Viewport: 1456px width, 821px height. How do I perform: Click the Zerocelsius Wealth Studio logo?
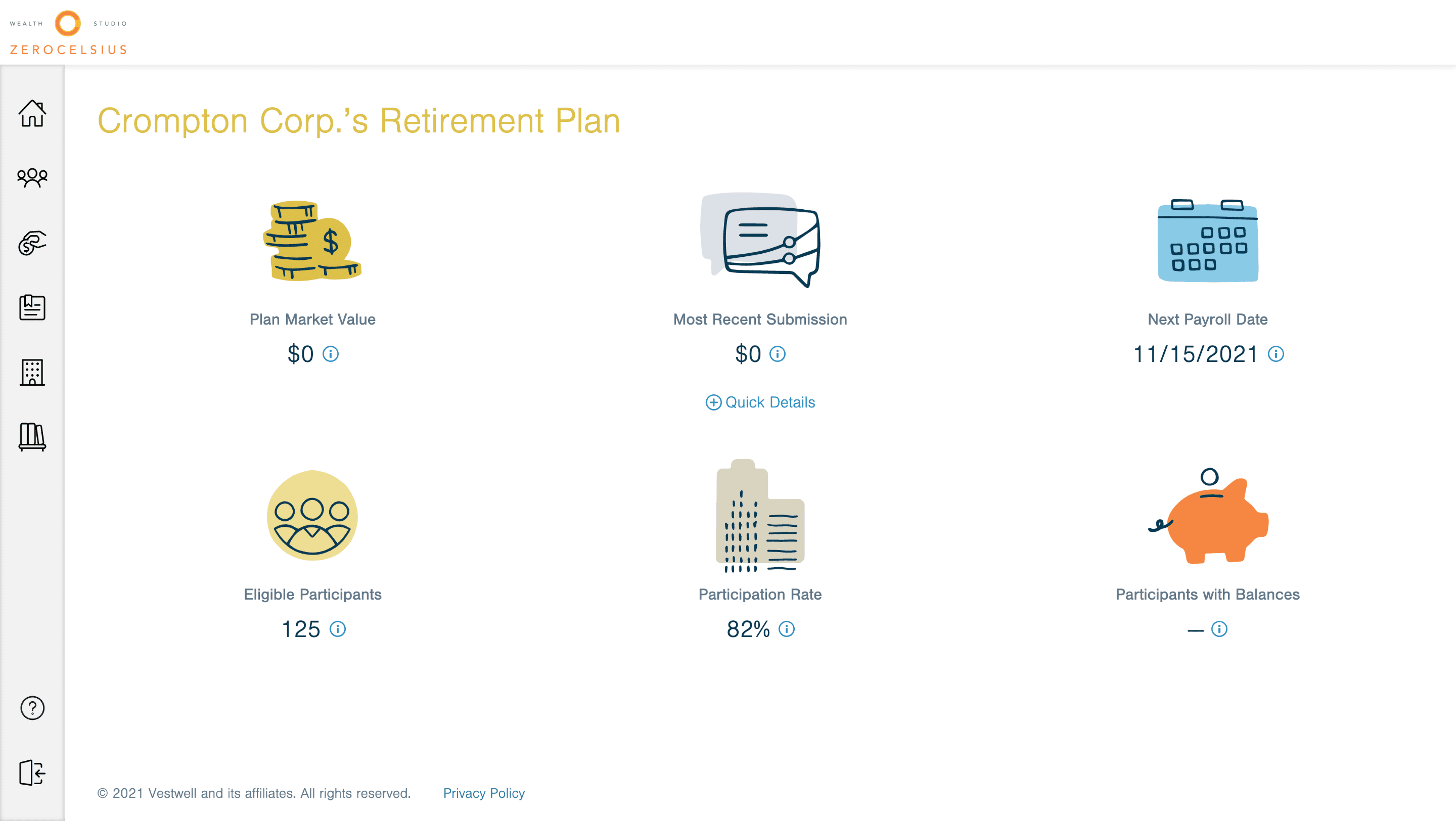tap(68, 33)
